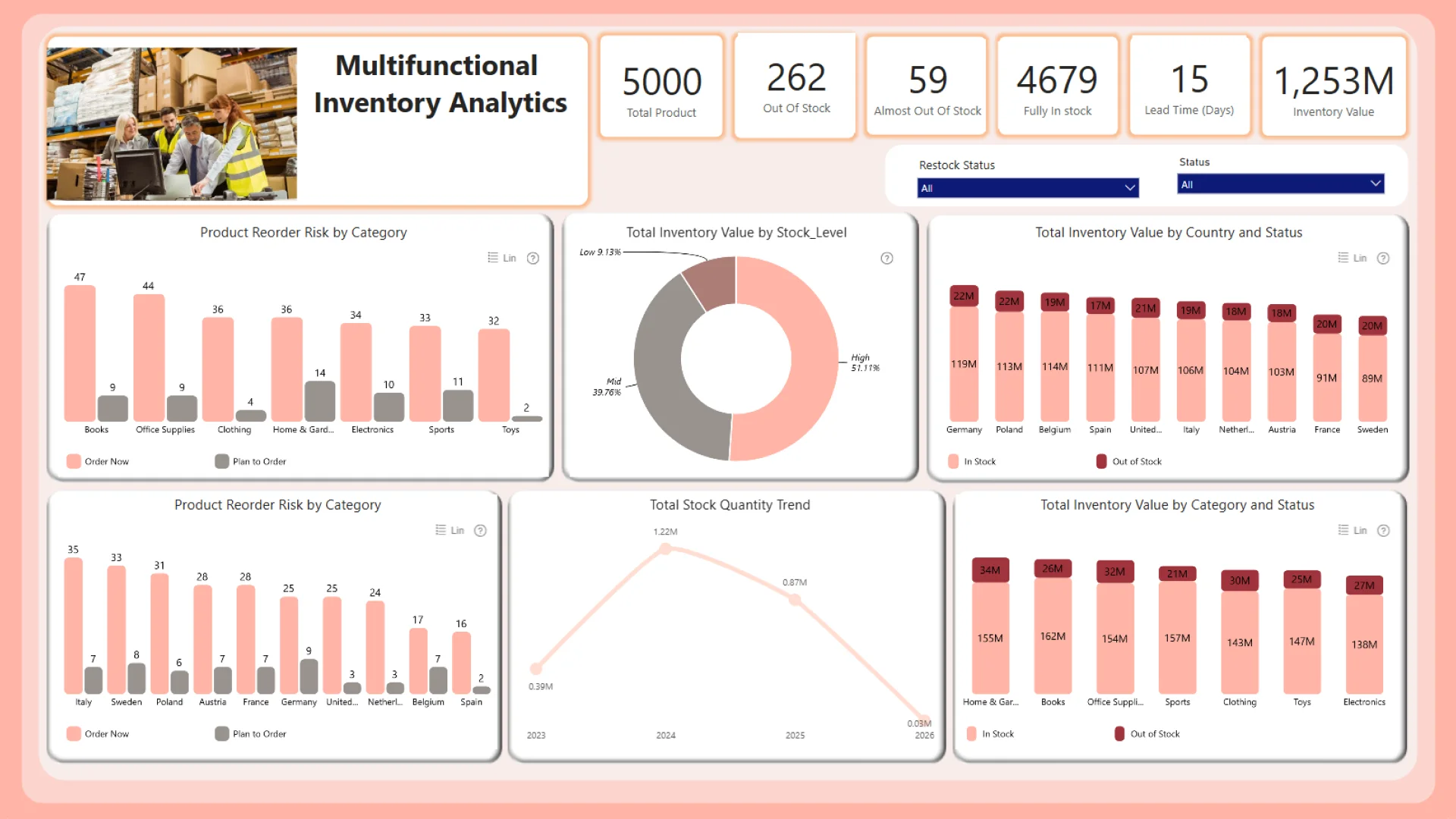Click help icon on top Product Reorder Risk chart
This screenshot has height=819, width=1456.
coord(533,258)
